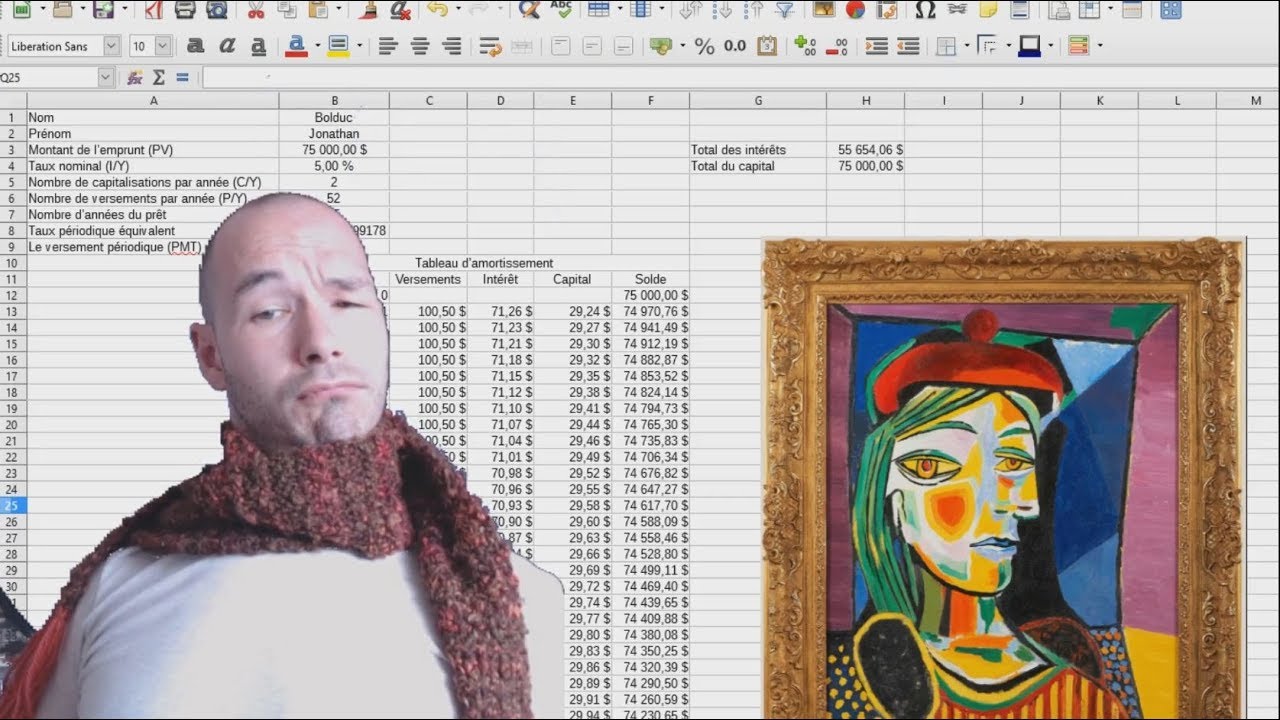Toggle underline text formatting
This screenshot has height=720, width=1280.
pyautogui.click(x=258, y=46)
